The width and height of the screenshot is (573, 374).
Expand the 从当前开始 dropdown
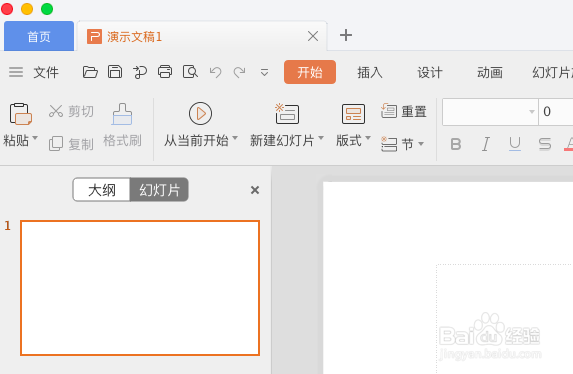(x=235, y=138)
